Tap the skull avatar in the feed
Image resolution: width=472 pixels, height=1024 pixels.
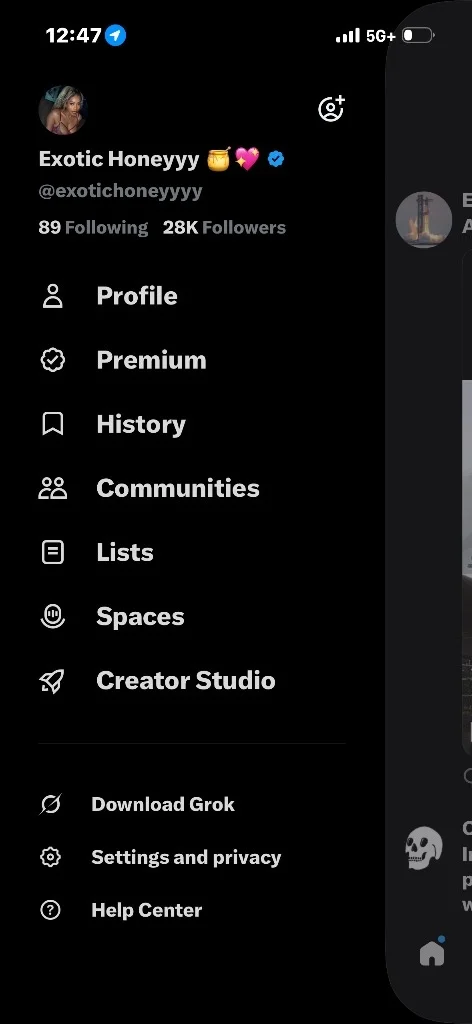point(424,847)
